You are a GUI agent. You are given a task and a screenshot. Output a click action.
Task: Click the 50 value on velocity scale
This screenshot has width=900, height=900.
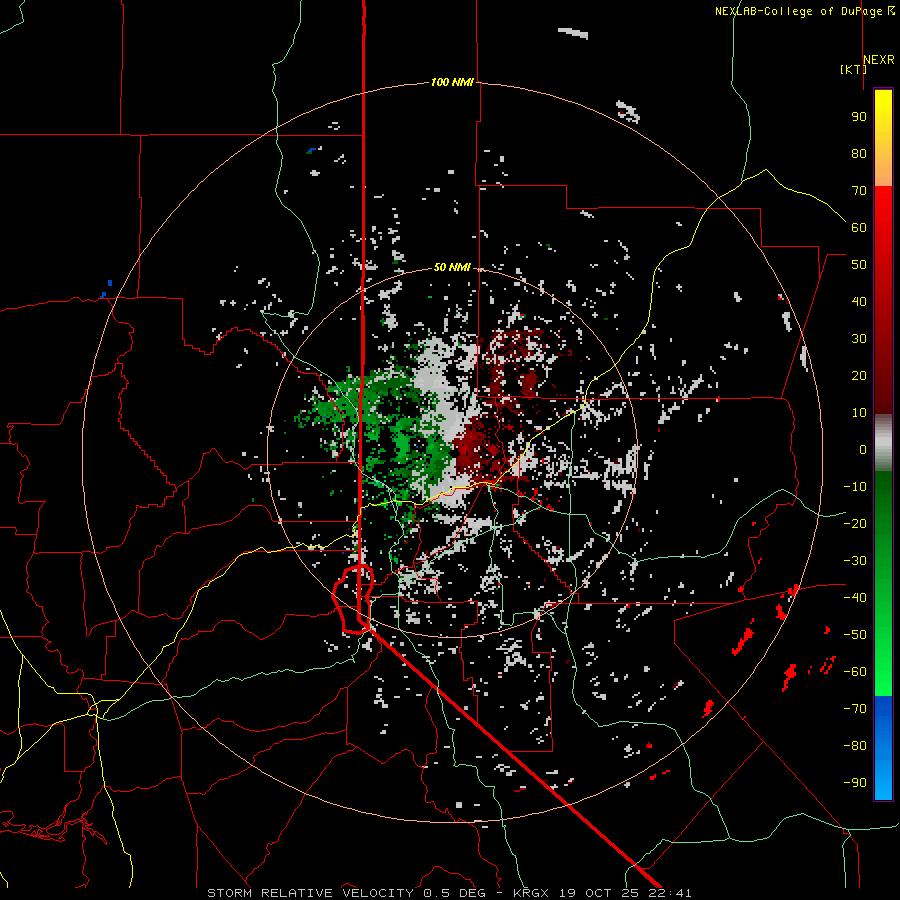859,264
